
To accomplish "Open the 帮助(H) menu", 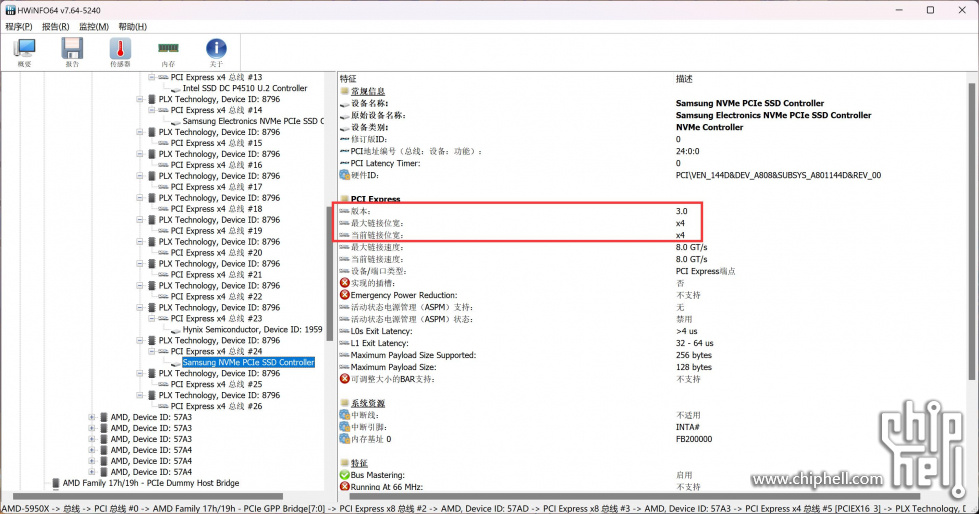I will click(x=132, y=27).
